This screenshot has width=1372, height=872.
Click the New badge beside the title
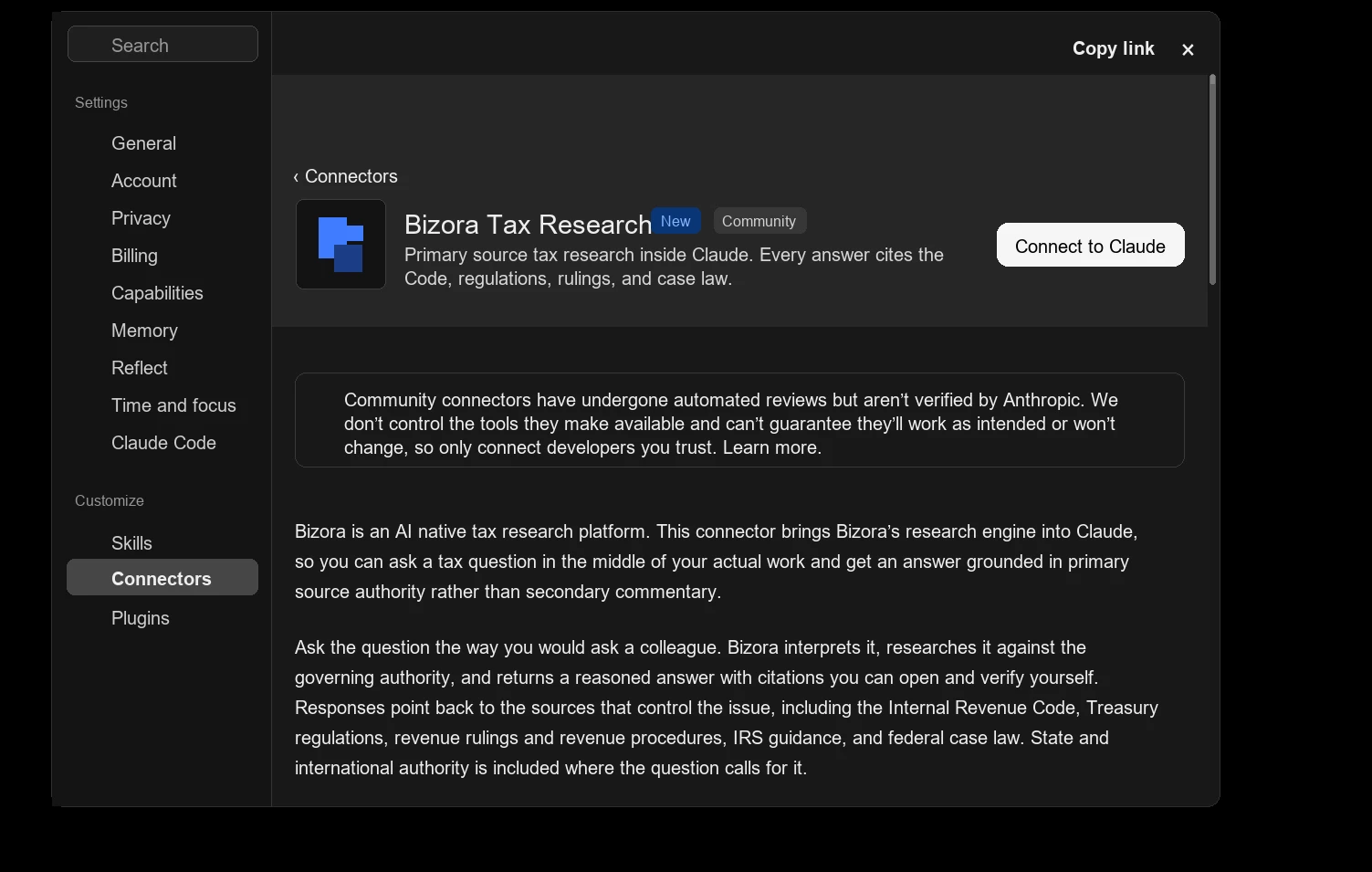(676, 221)
